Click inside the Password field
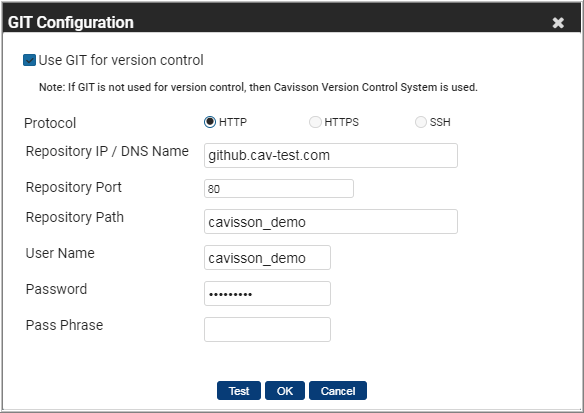 coord(267,293)
